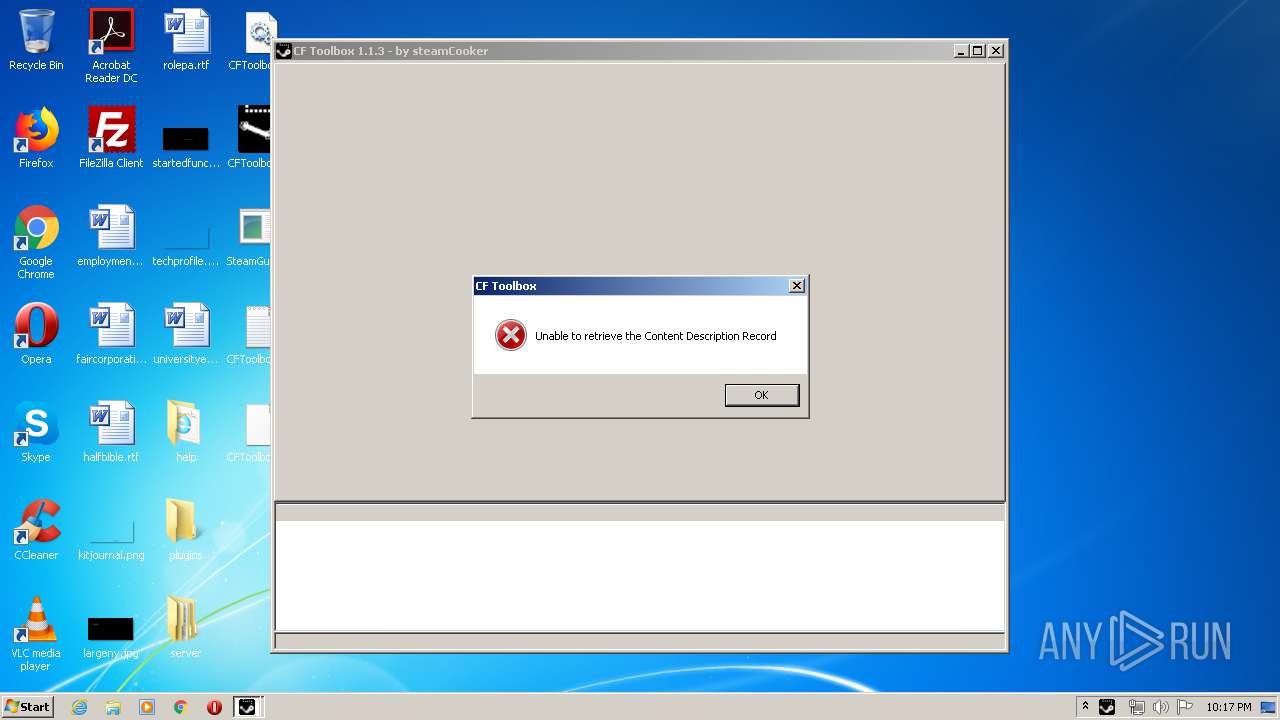
Task: Open Opera from the taskbar
Action: click(x=214, y=707)
